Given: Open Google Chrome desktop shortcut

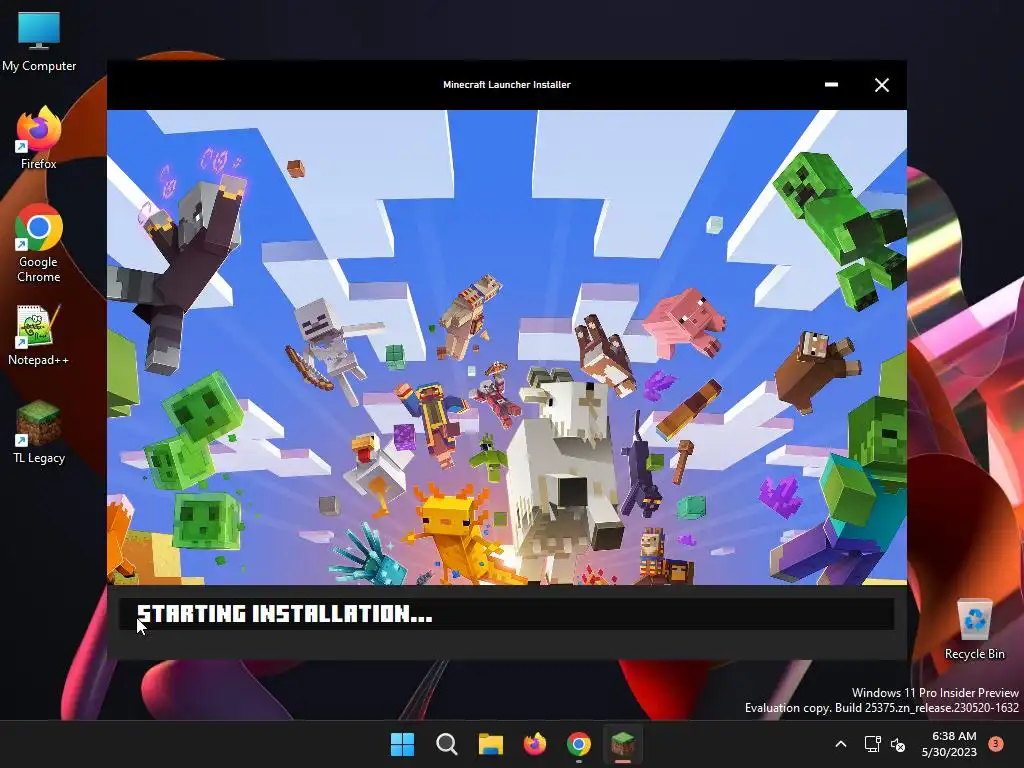Looking at the screenshot, I should click(39, 244).
